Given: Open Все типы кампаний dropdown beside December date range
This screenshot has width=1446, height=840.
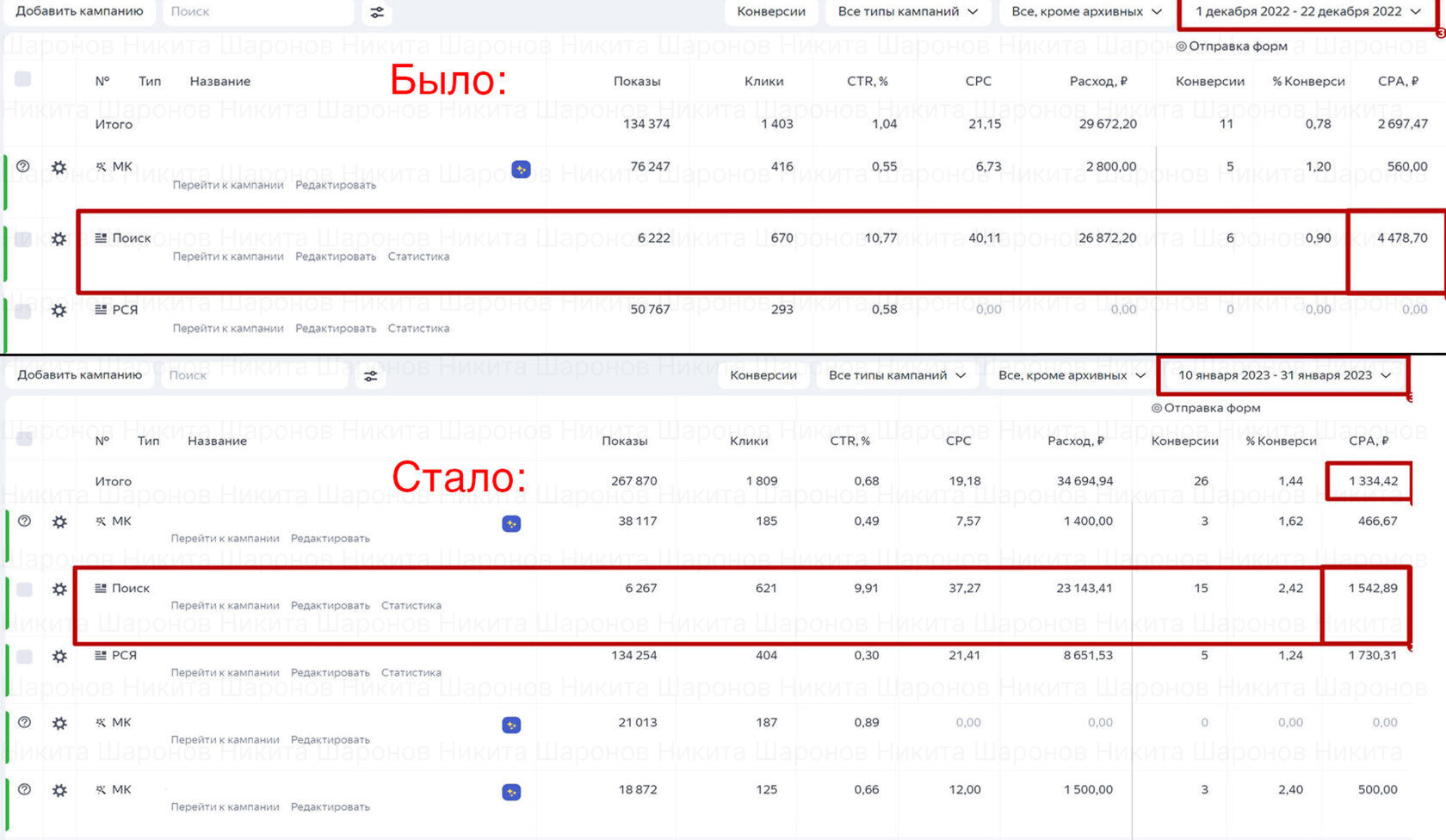Looking at the screenshot, I should (907, 12).
